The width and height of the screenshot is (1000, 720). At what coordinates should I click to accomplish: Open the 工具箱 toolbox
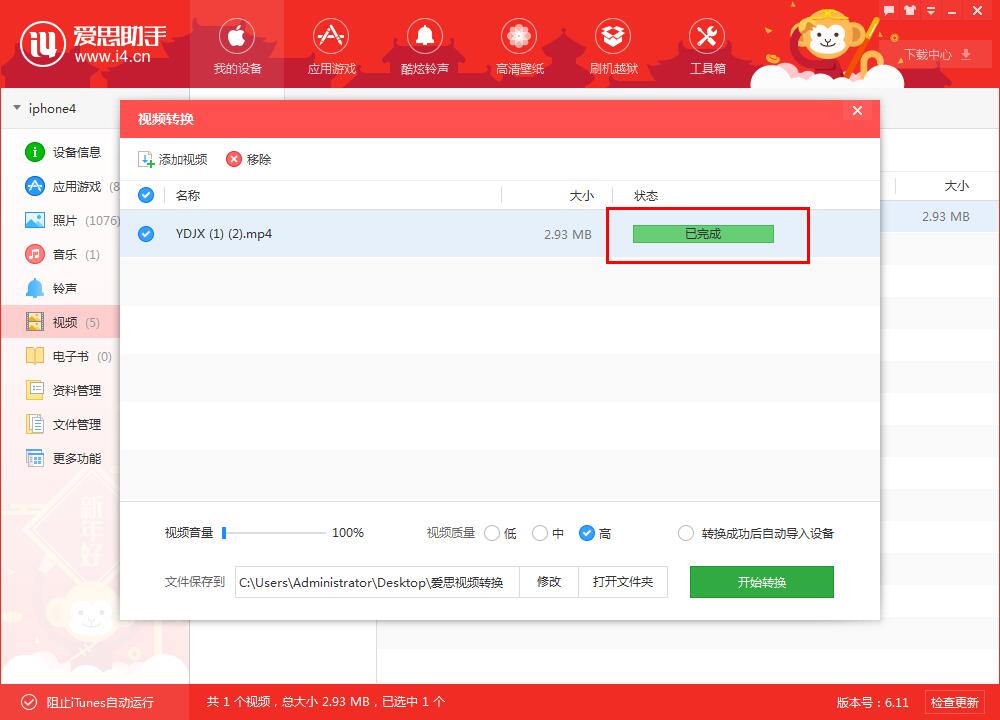tap(707, 45)
